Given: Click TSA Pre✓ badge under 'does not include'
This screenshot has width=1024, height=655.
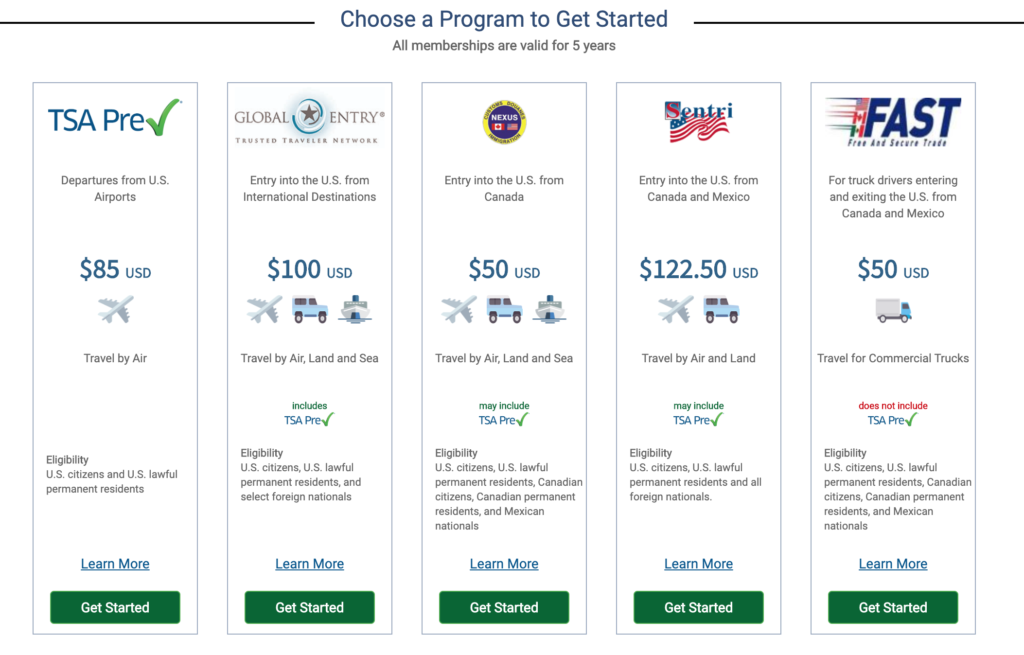Looking at the screenshot, I should 892,420.
